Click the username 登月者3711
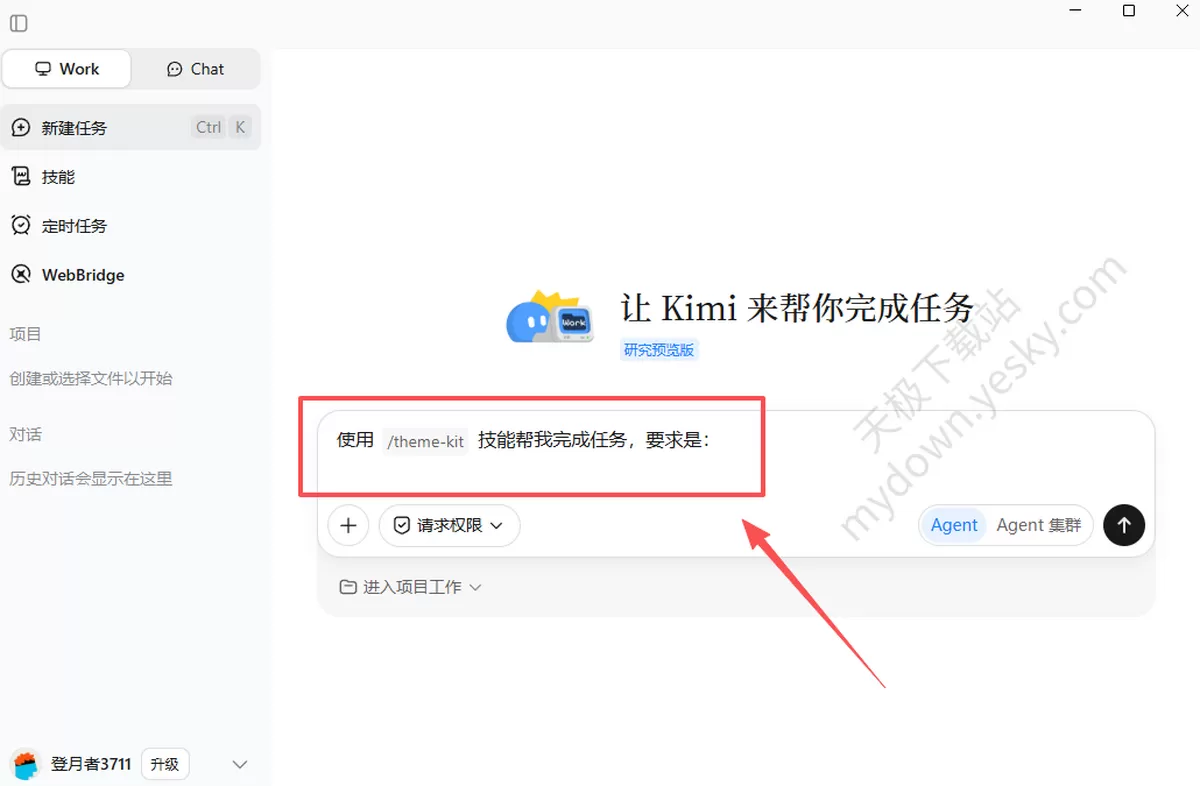This screenshot has height=786, width=1200. (x=91, y=764)
